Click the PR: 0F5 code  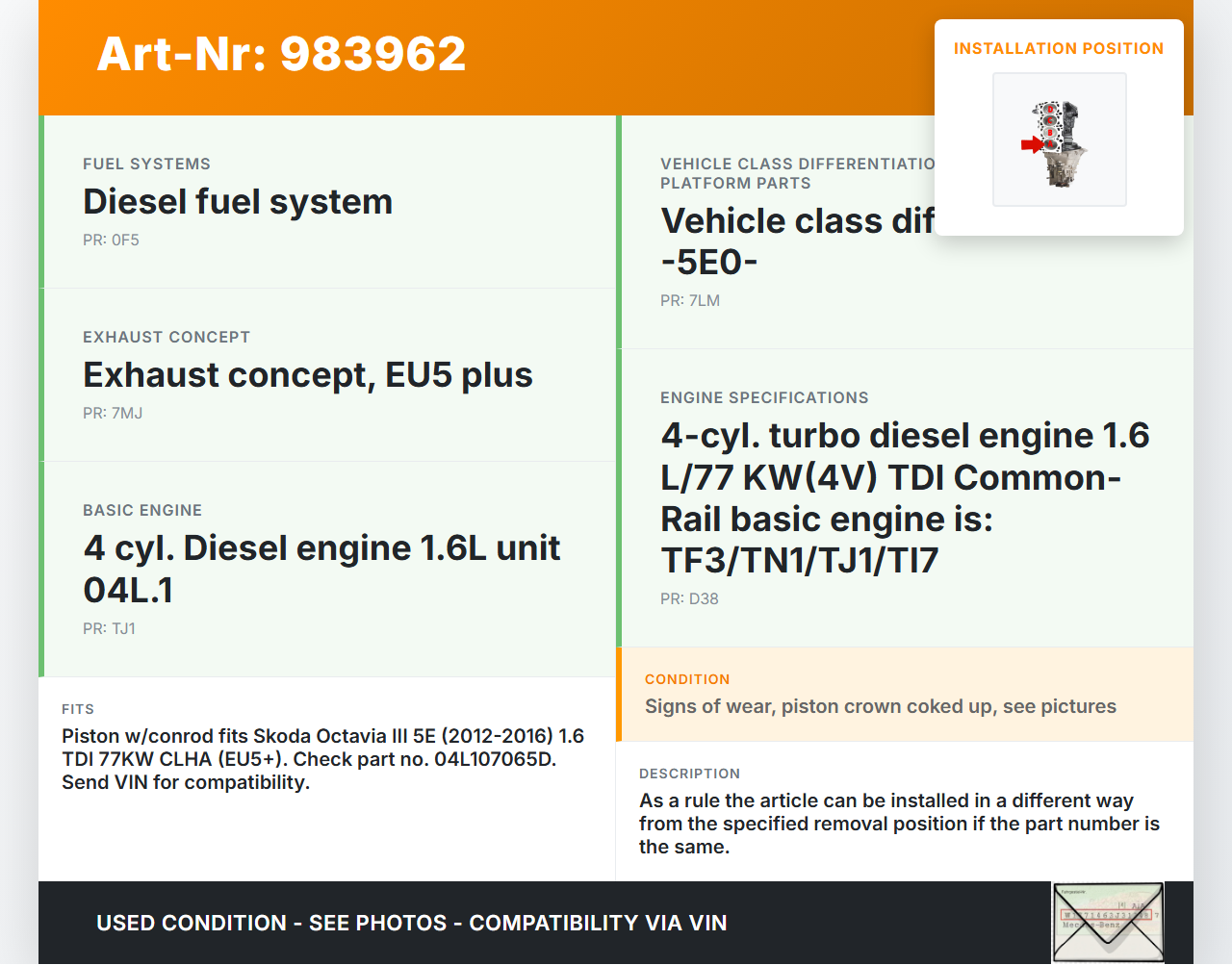[111, 241]
